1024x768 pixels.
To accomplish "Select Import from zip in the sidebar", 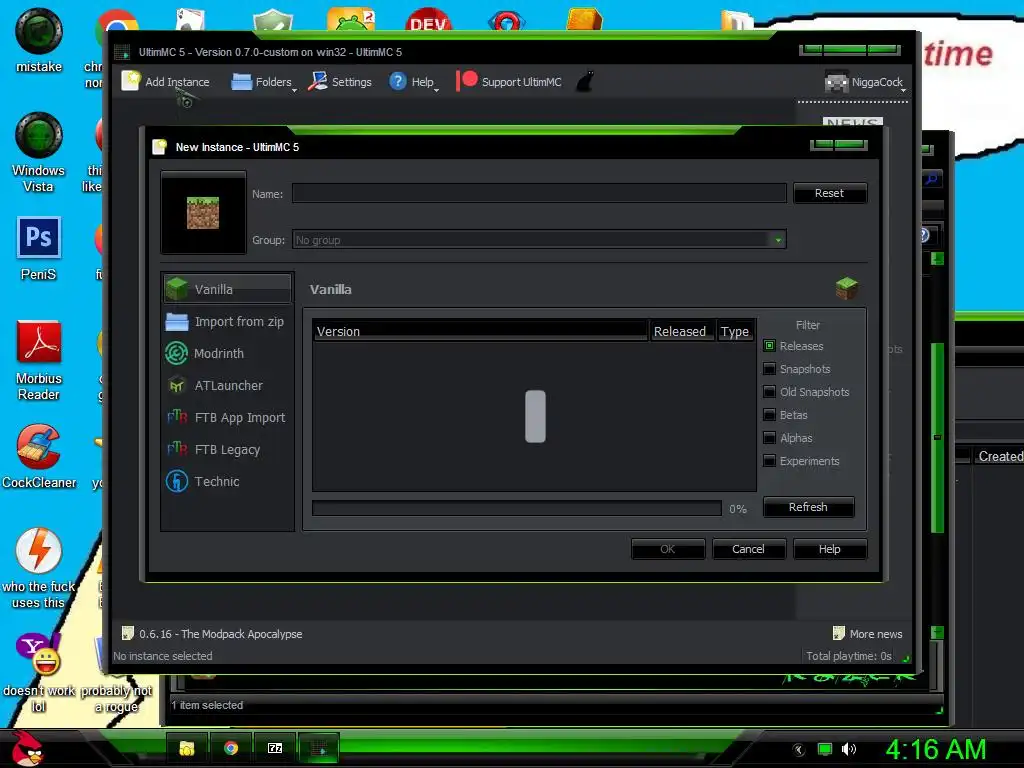I will [227, 321].
